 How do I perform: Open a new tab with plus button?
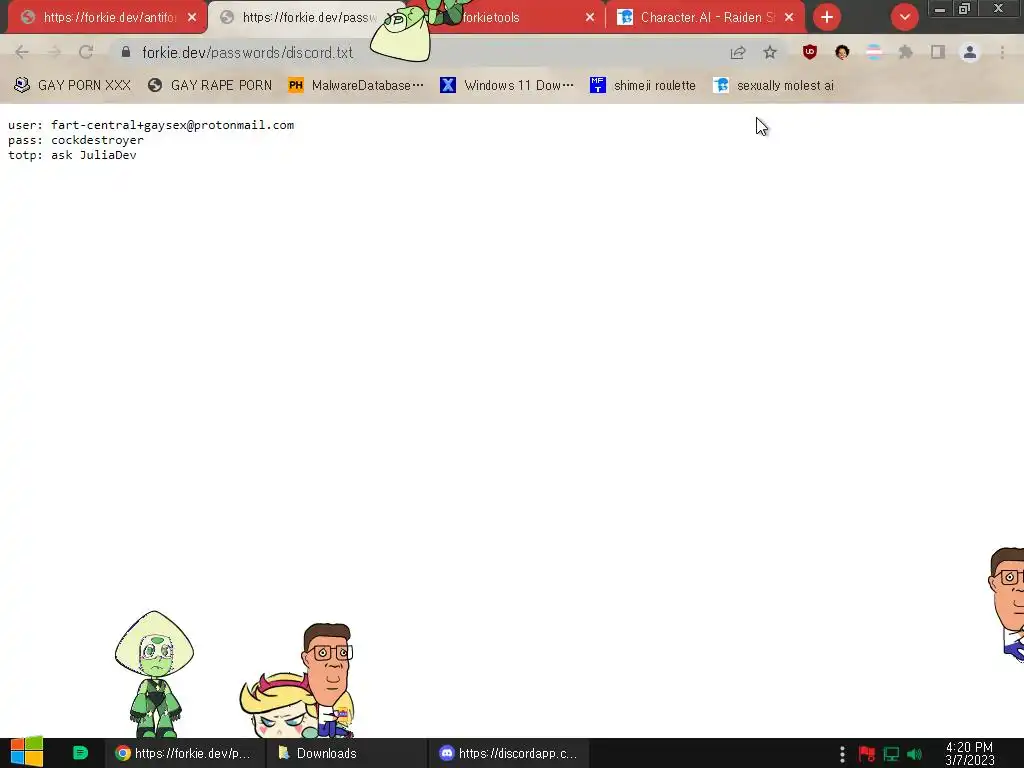coord(827,18)
